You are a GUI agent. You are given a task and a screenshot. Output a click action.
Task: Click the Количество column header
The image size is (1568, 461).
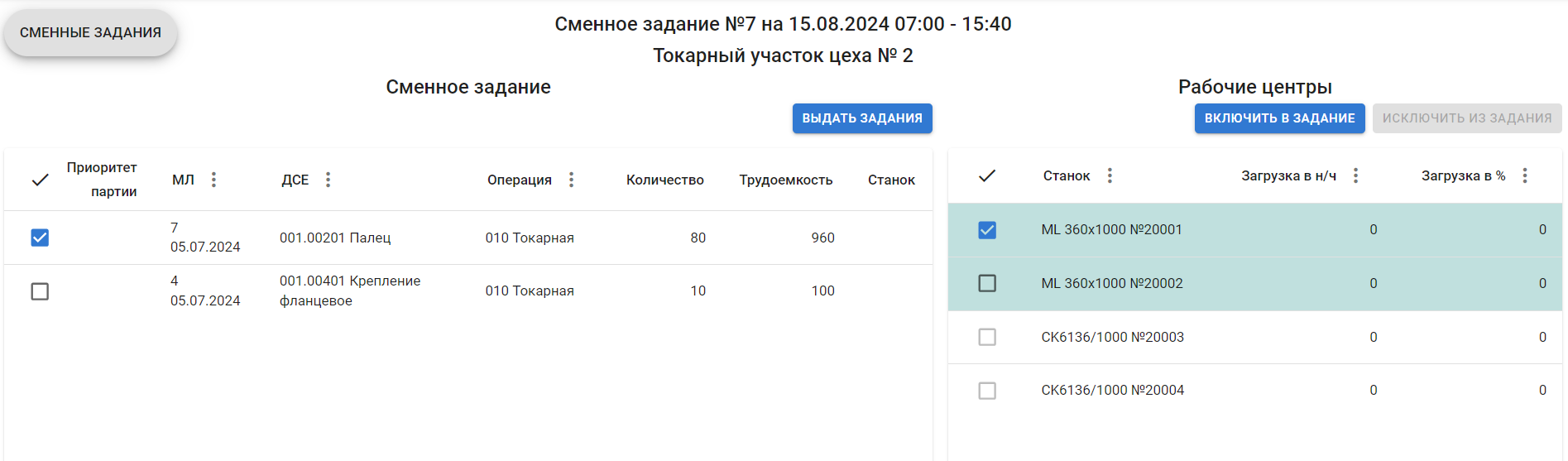(664, 180)
